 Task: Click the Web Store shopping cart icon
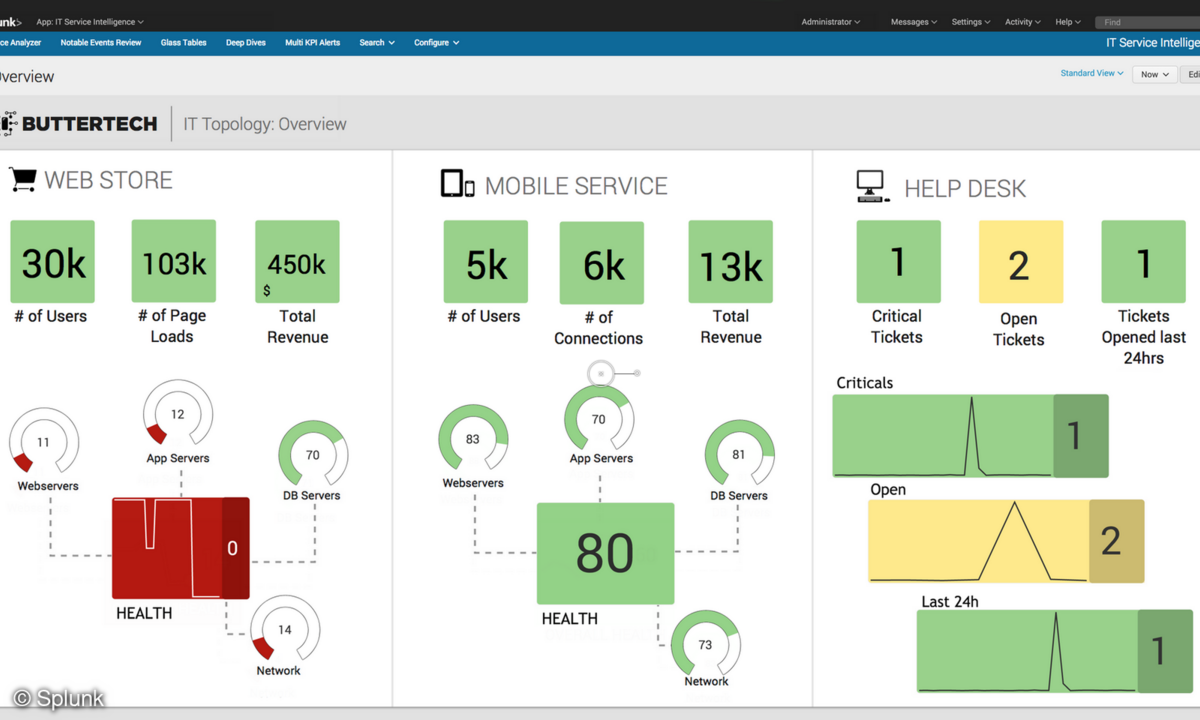(x=22, y=180)
